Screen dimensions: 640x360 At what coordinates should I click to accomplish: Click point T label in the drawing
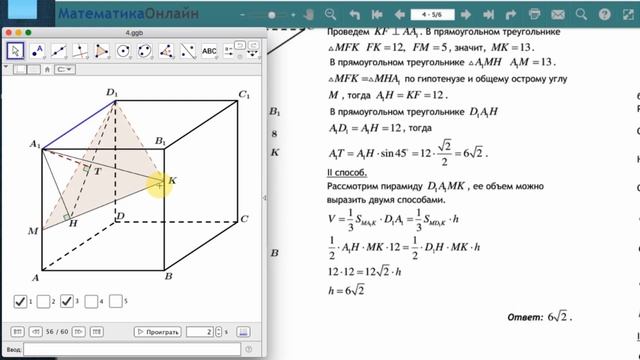(x=98, y=171)
